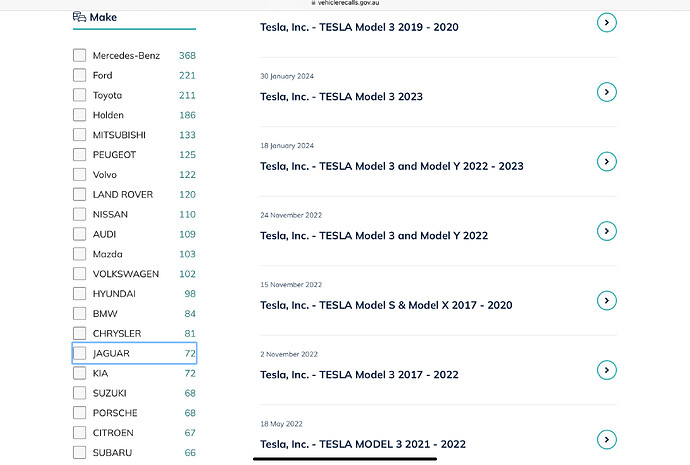Click Ford count '221'

pos(187,75)
